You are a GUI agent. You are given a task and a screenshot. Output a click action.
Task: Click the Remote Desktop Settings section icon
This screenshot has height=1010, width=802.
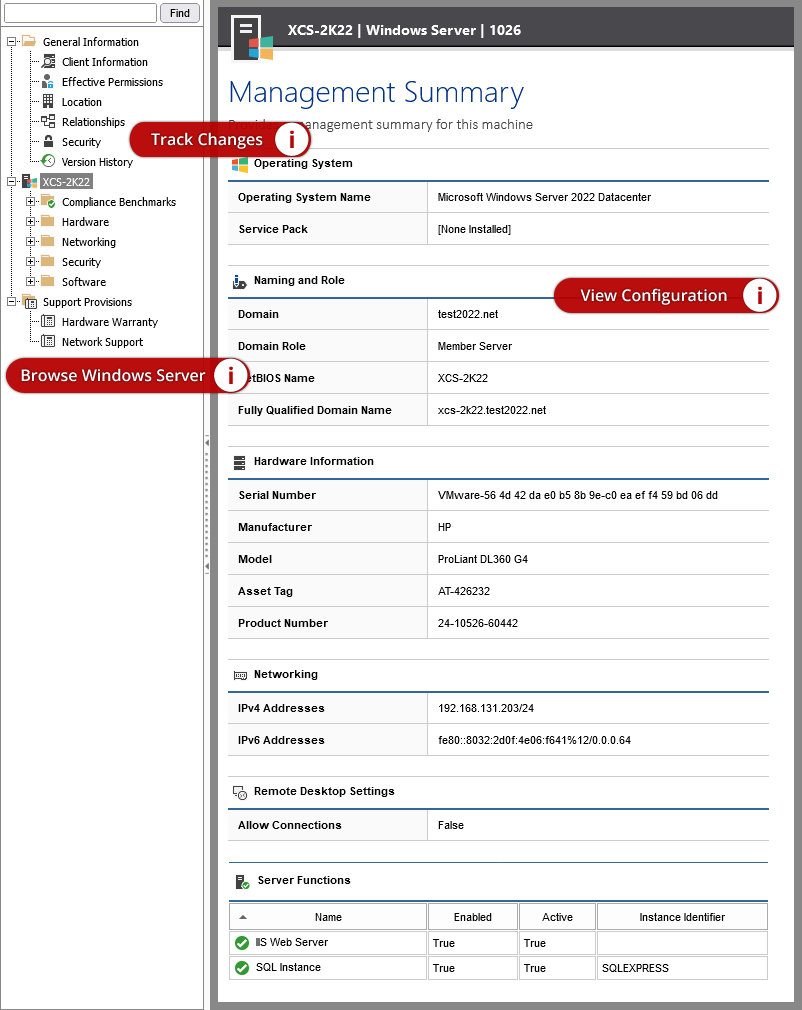tap(238, 791)
